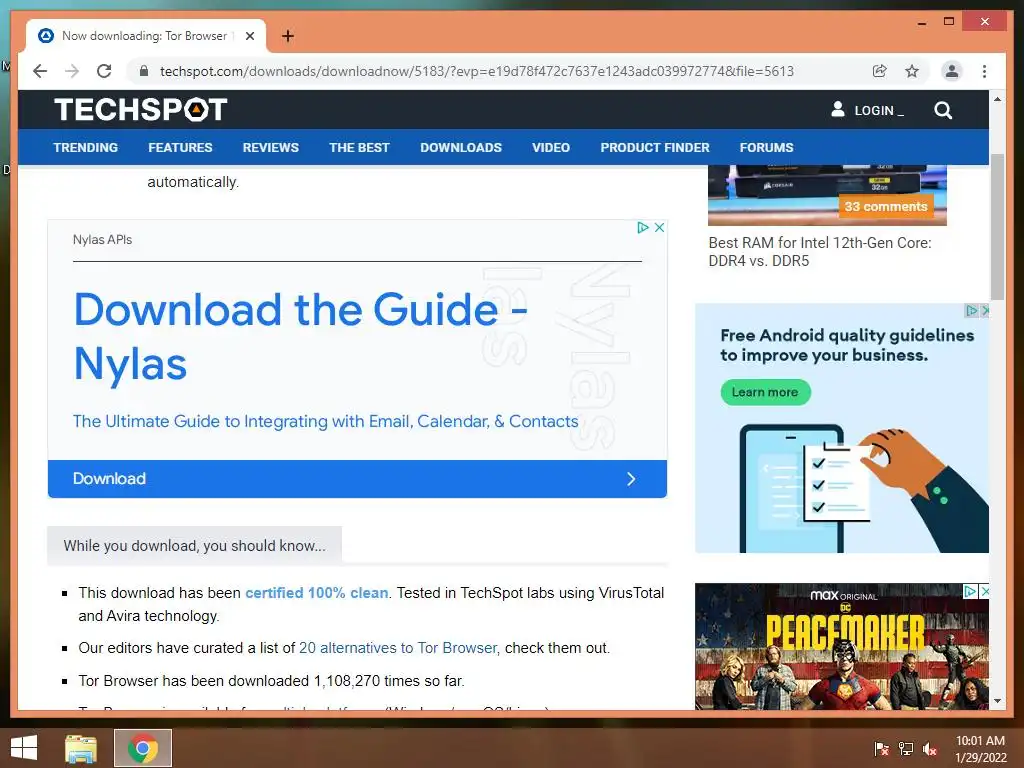Close the Peacemaker ad
The height and width of the screenshot is (768, 1024).
pos(985,591)
